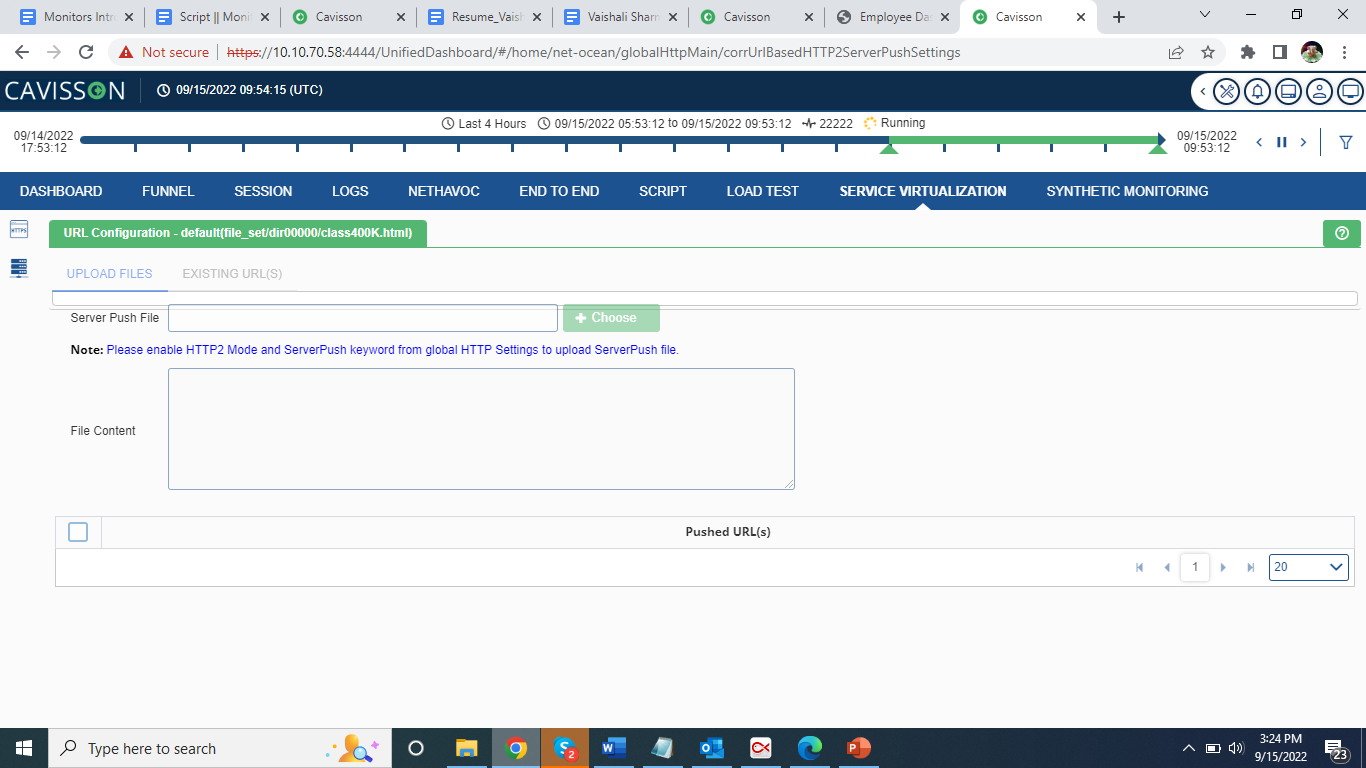
Task: Select page 1 in the paginator
Action: (x=1195, y=567)
